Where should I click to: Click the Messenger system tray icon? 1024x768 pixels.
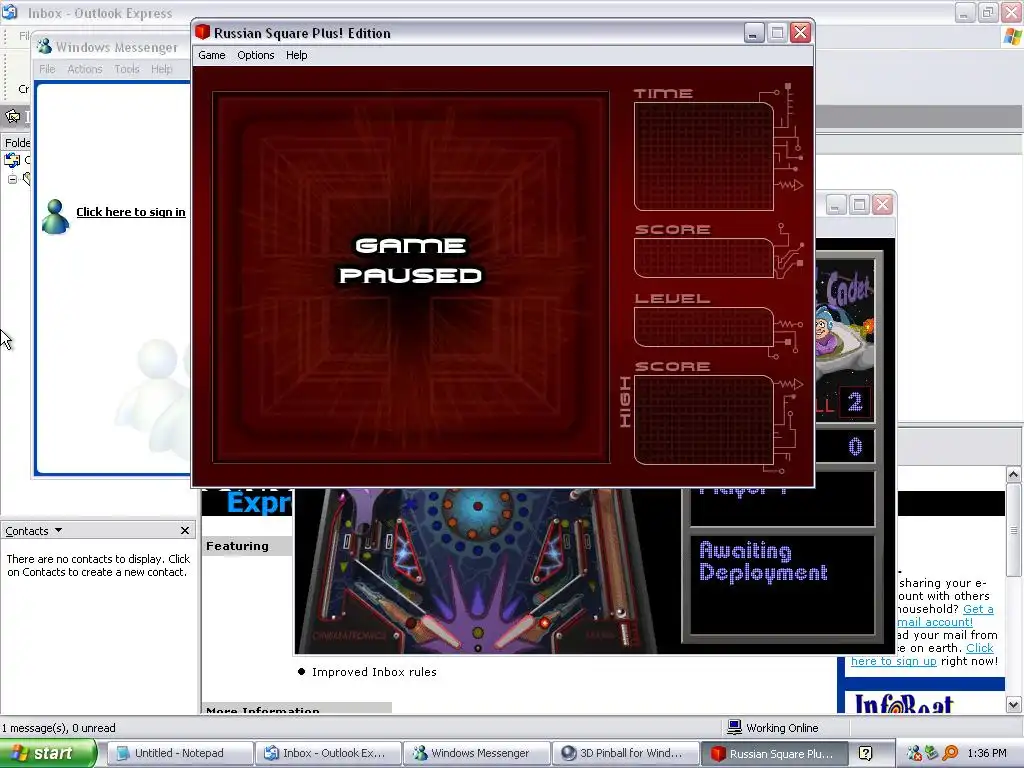click(914, 754)
